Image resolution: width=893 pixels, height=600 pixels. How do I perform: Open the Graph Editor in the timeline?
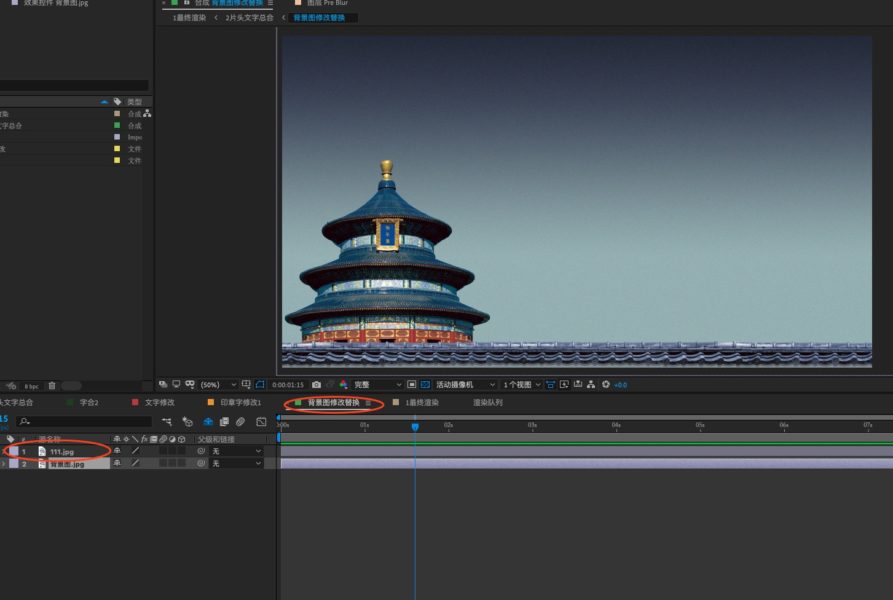261,422
